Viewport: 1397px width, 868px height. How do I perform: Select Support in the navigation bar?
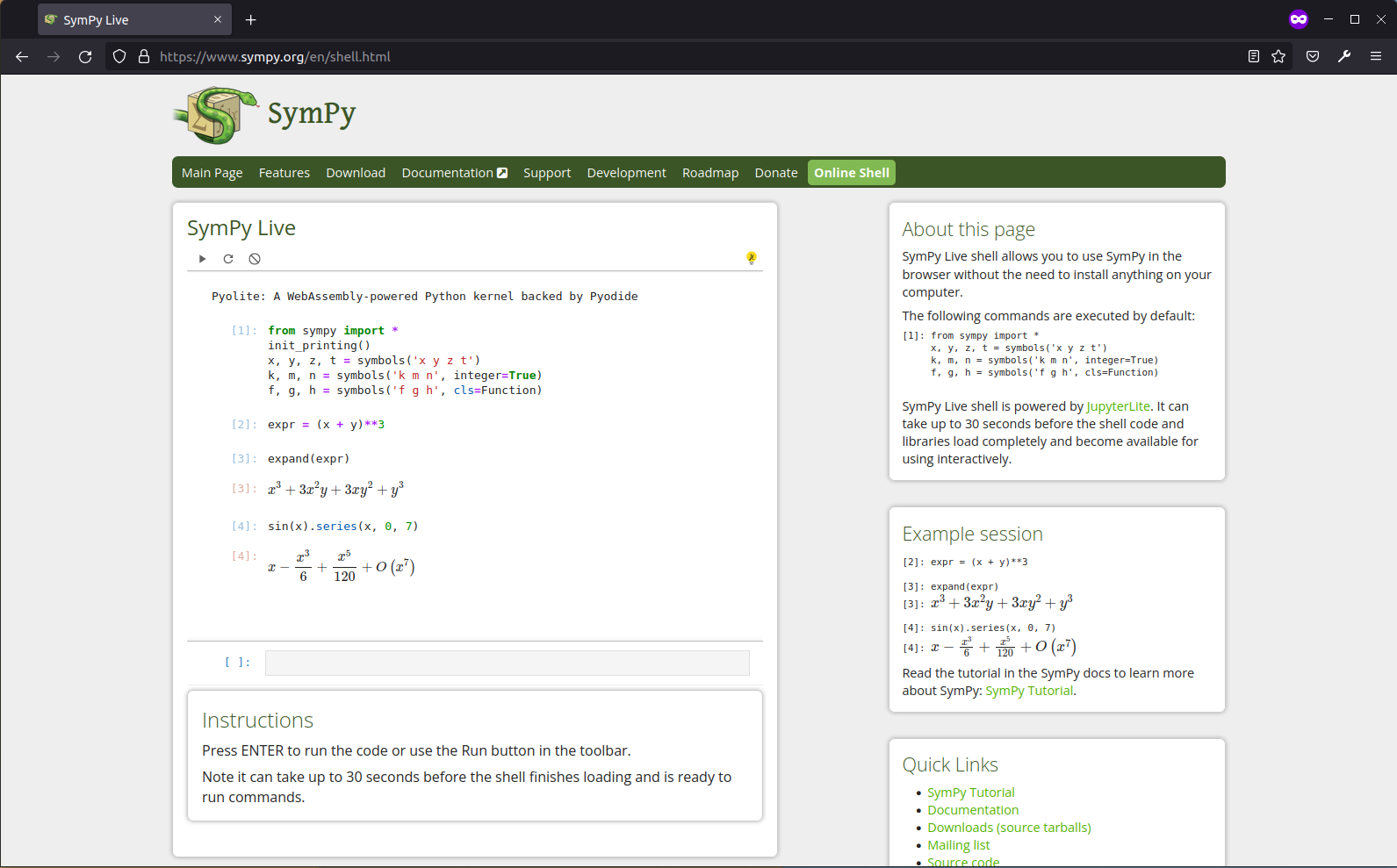(547, 173)
